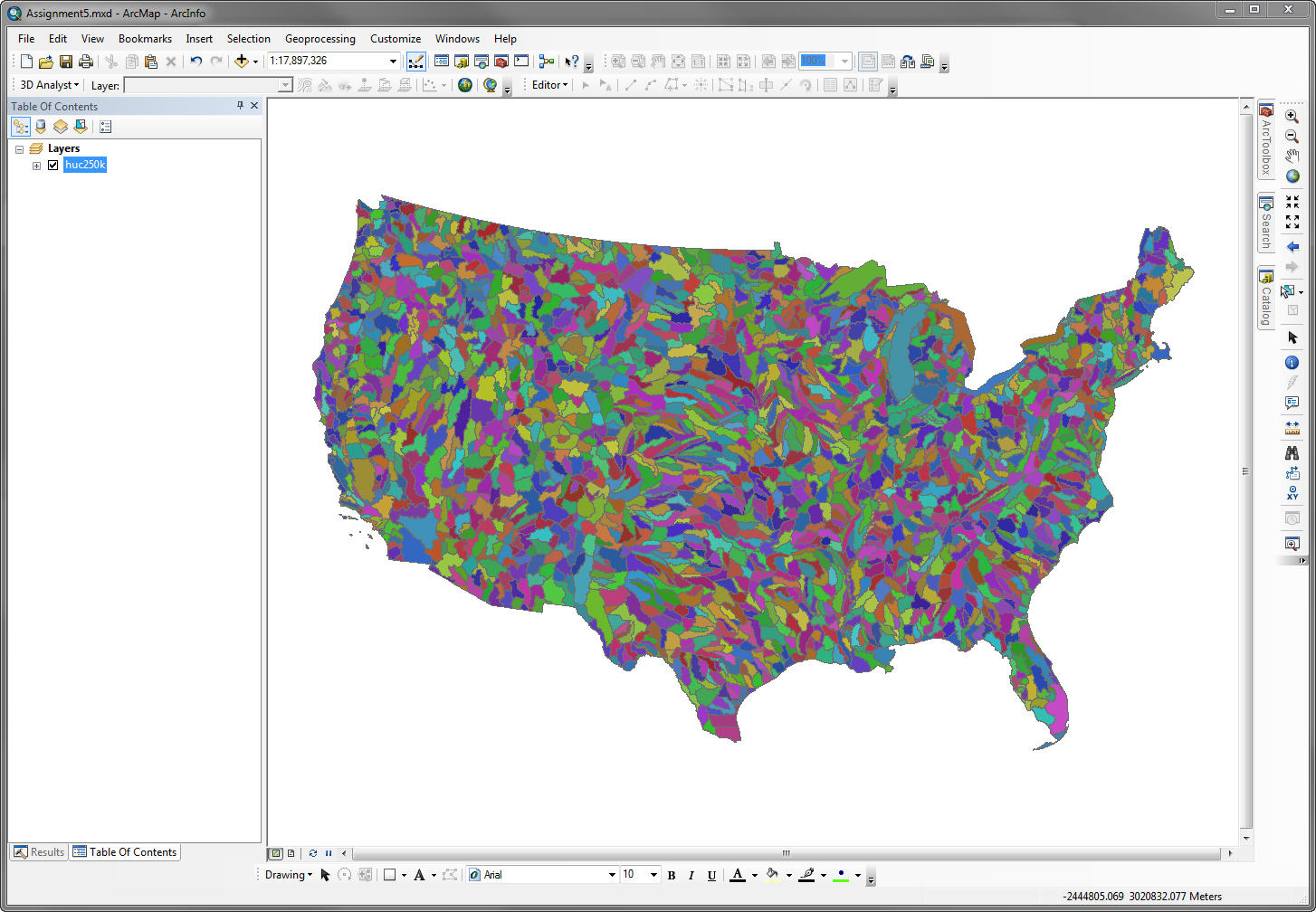Open the Customize menu
The image size is (1316, 912).
pyautogui.click(x=396, y=39)
